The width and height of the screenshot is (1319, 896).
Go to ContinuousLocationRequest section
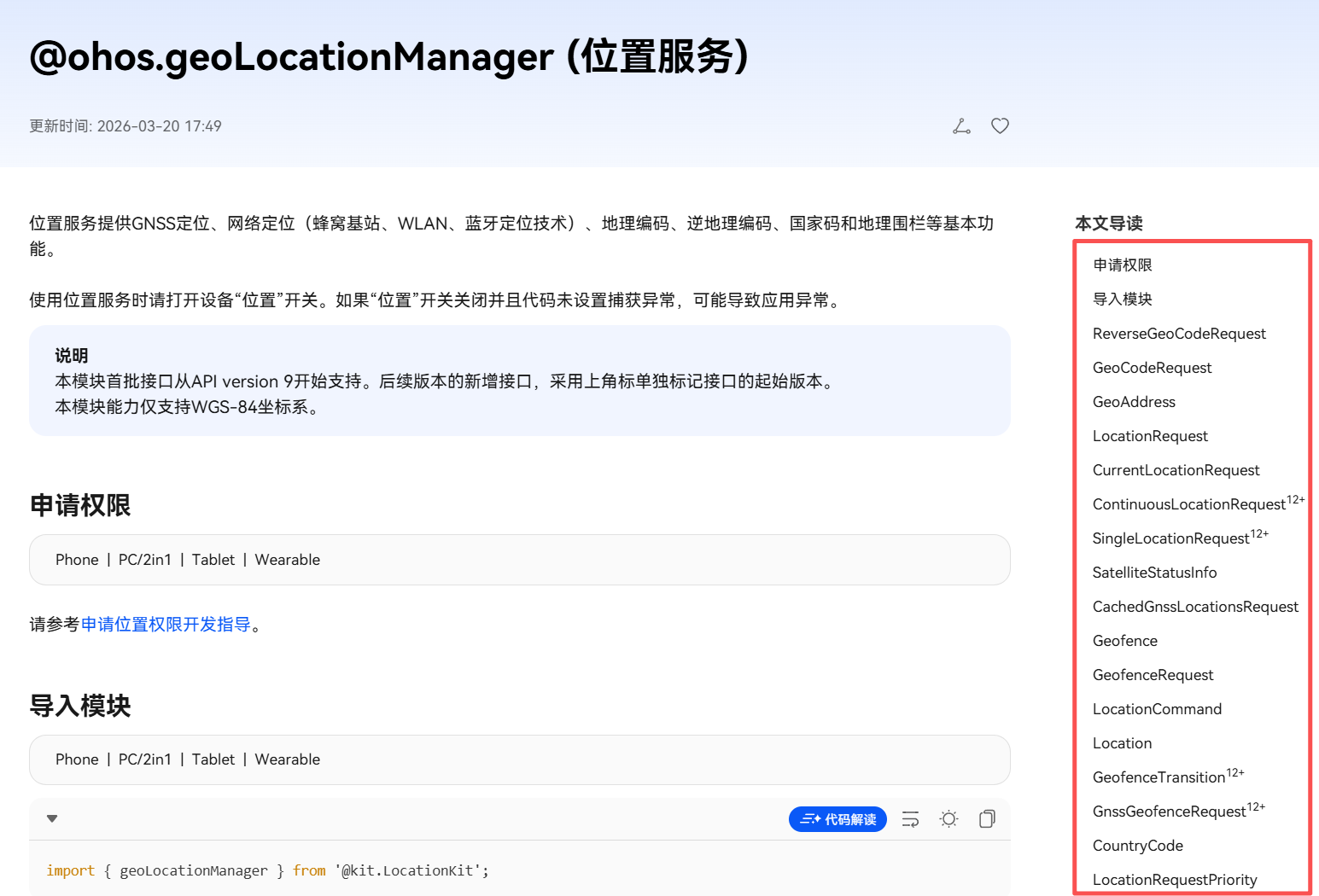1188,504
